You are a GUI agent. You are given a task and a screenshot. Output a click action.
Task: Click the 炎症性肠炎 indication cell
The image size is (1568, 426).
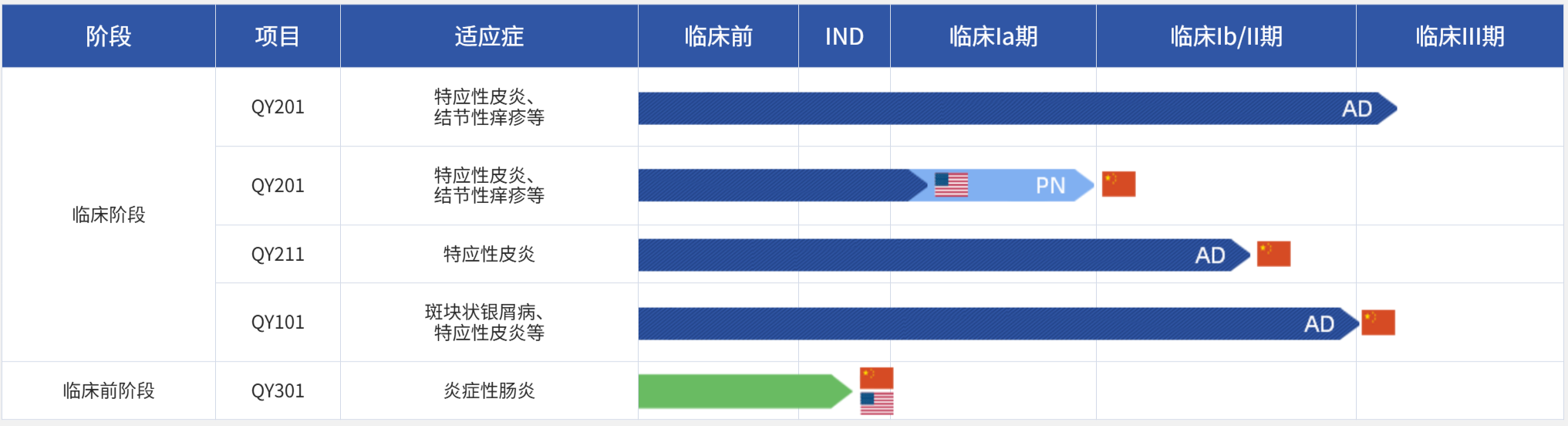(x=489, y=390)
